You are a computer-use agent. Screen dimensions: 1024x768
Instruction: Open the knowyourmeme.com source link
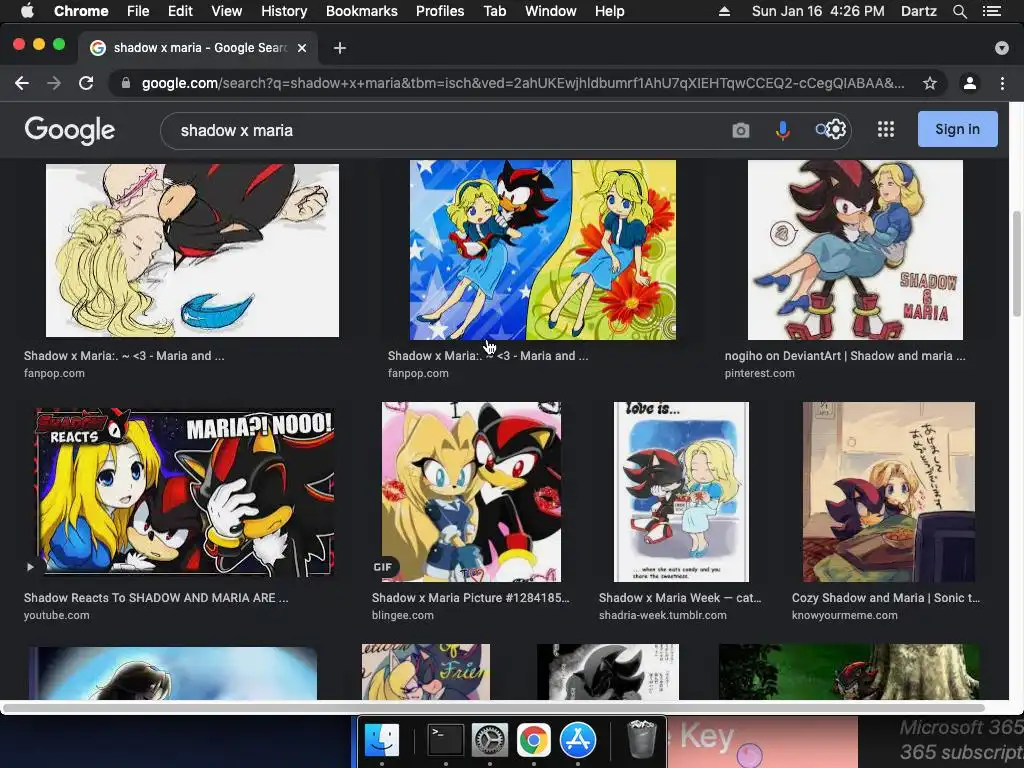844,615
